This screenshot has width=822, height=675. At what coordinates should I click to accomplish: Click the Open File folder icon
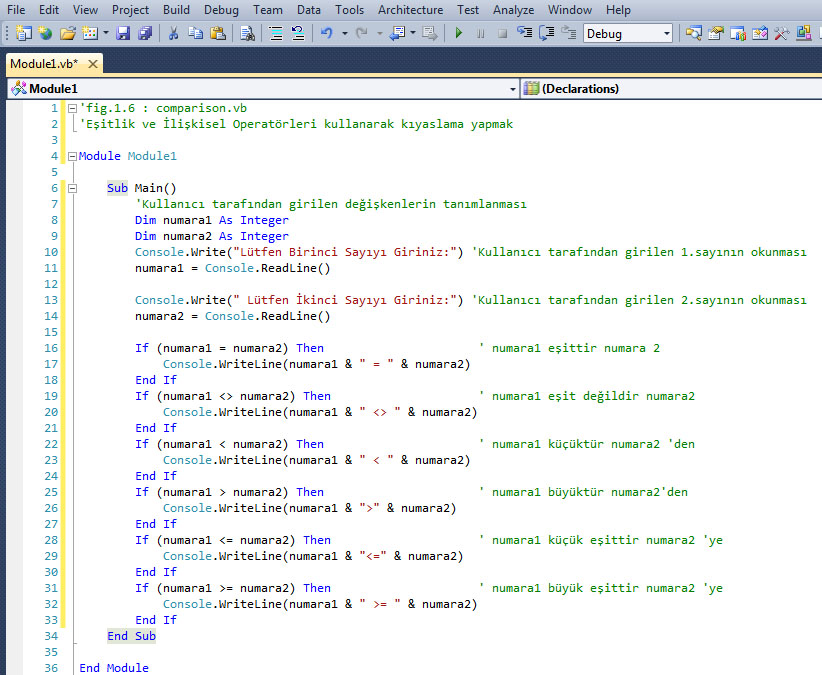click(x=68, y=34)
